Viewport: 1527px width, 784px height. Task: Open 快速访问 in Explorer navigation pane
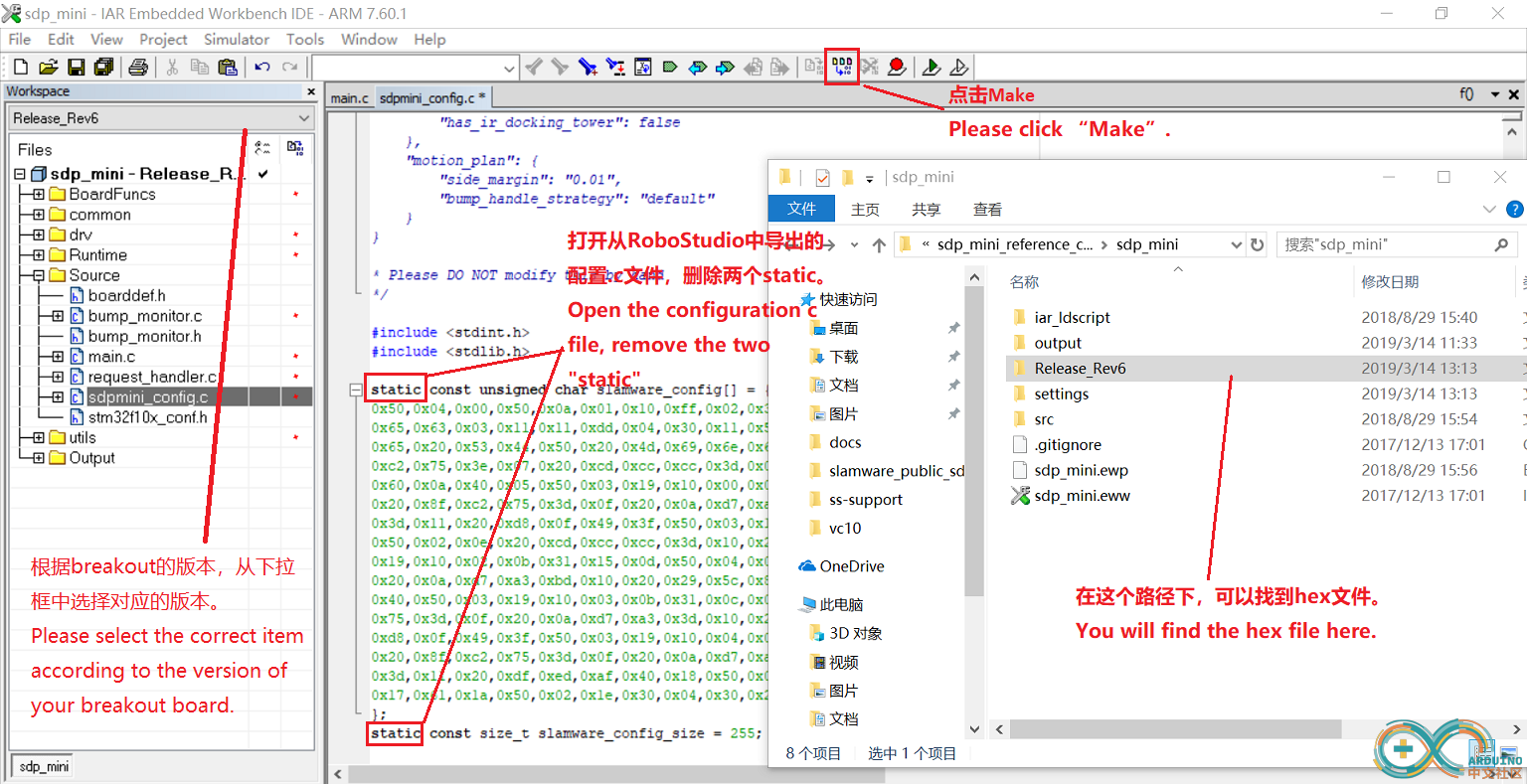point(848,300)
